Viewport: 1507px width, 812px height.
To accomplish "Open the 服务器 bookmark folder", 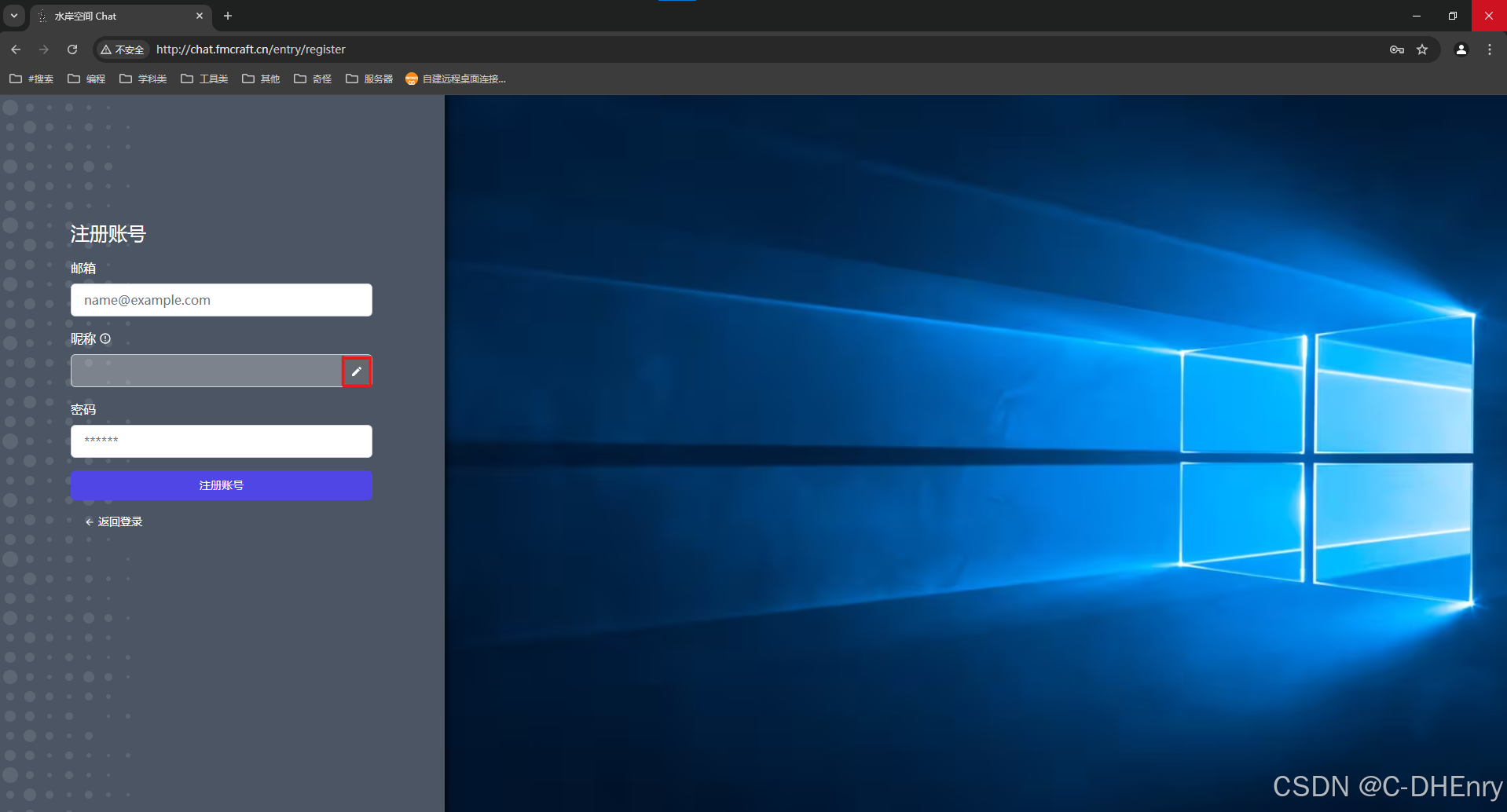I will click(x=369, y=79).
